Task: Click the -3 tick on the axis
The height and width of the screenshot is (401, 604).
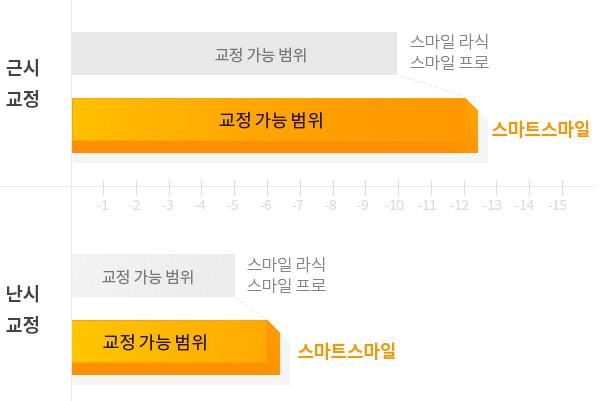Action: (x=167, y=205)
